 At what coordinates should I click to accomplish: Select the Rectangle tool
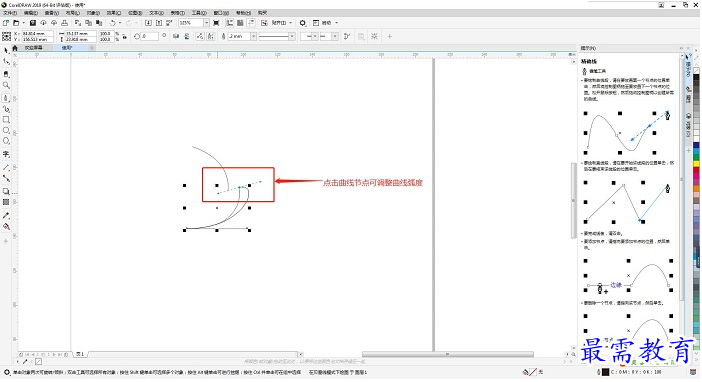6,120
